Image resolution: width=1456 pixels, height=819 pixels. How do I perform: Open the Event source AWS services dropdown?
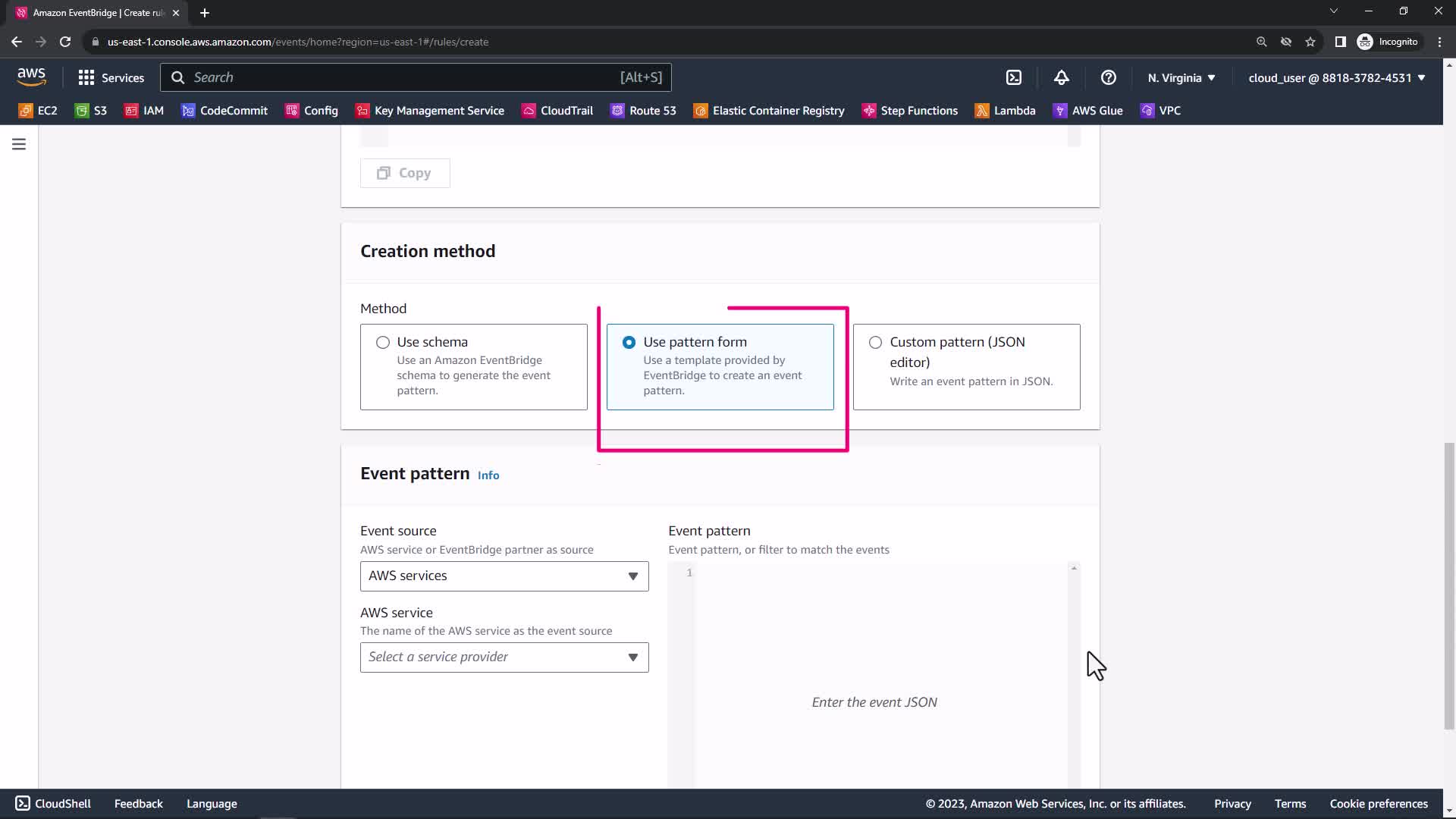tap(504, 576)
